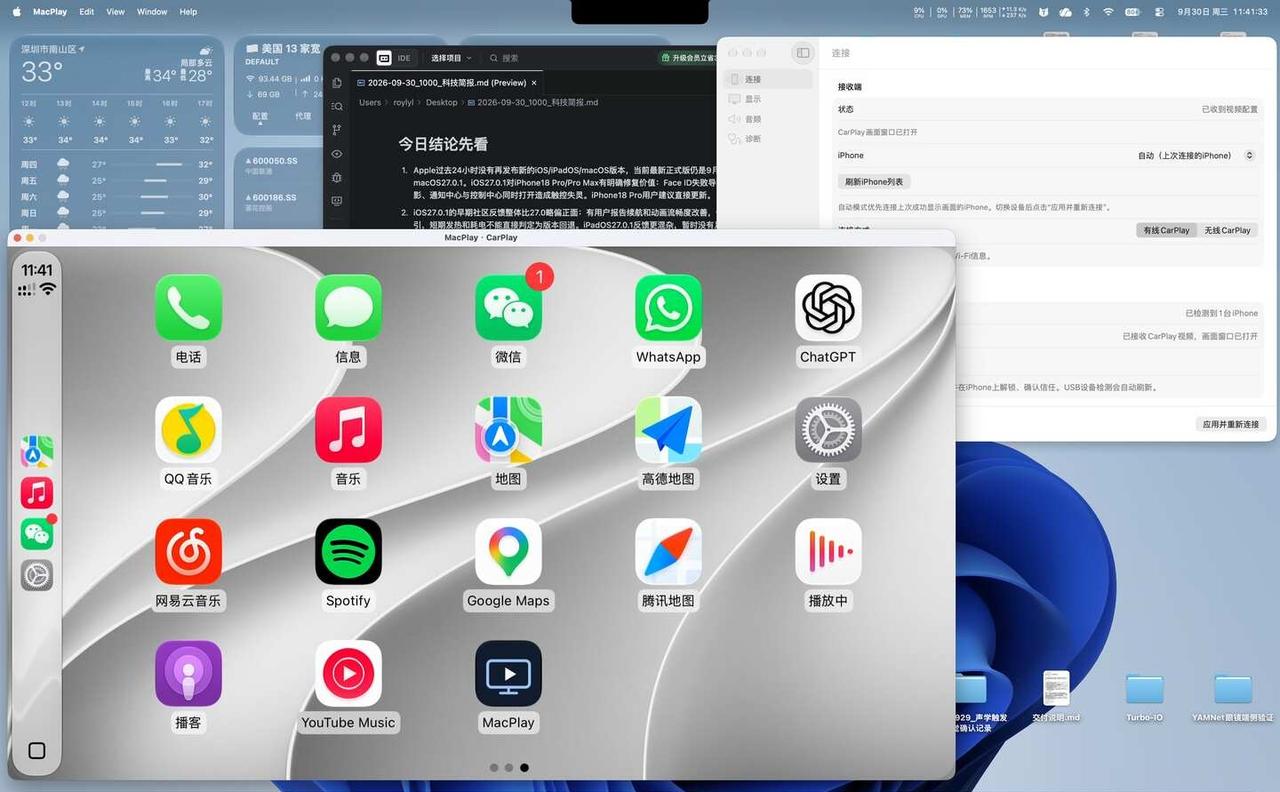
Task: Open 高德地图 navigation app
Action: (668, 430)
